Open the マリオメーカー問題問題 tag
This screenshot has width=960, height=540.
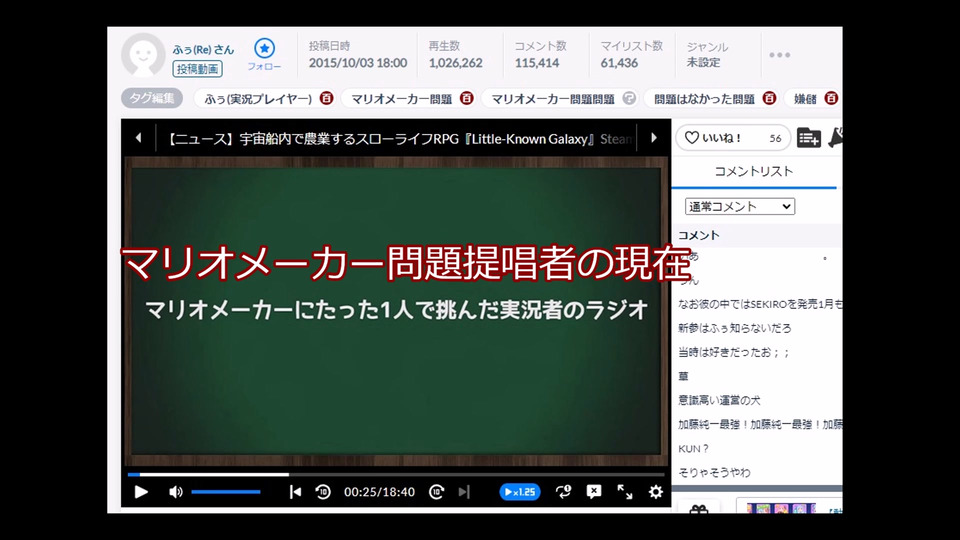pyautogui.click(x=553, y=99)
